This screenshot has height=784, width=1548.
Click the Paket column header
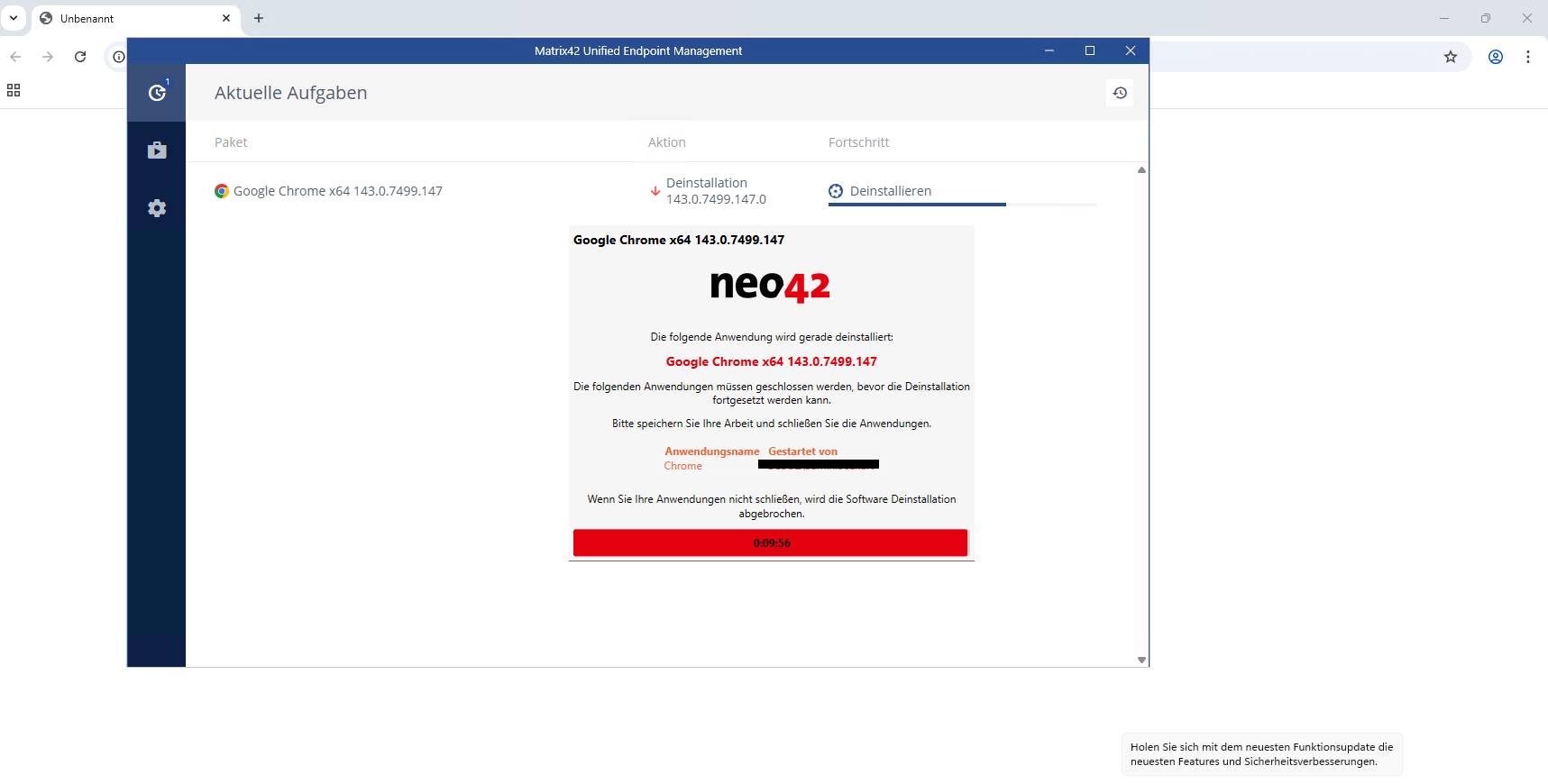[x=231, y=142]
